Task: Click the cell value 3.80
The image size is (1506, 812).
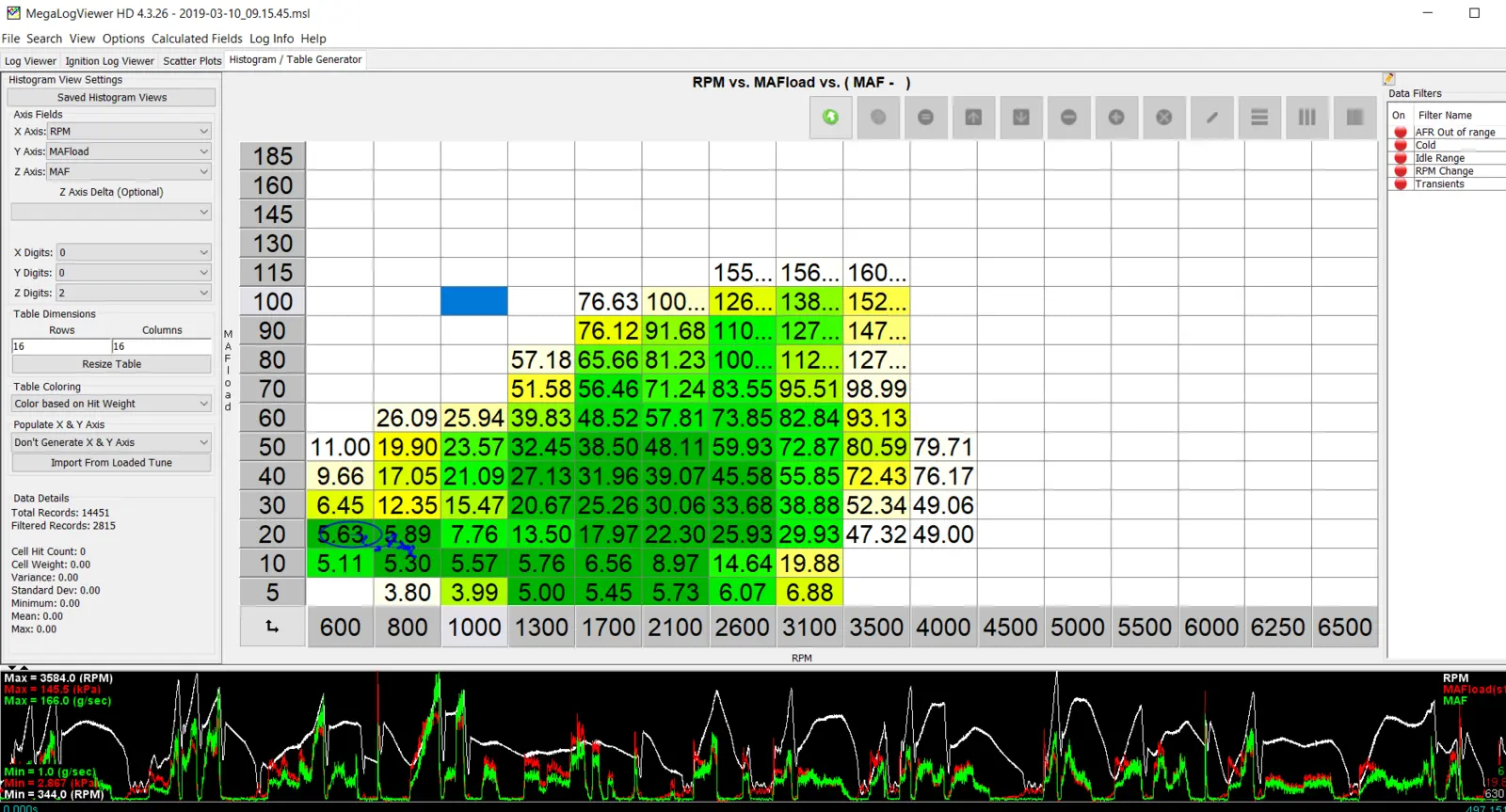Action: (x=408, y=593)
